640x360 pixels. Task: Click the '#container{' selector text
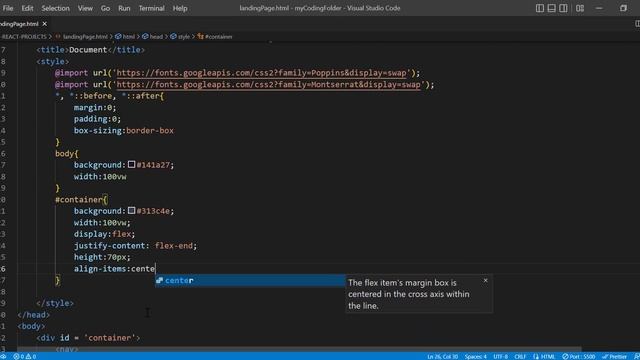coord(81,200)
